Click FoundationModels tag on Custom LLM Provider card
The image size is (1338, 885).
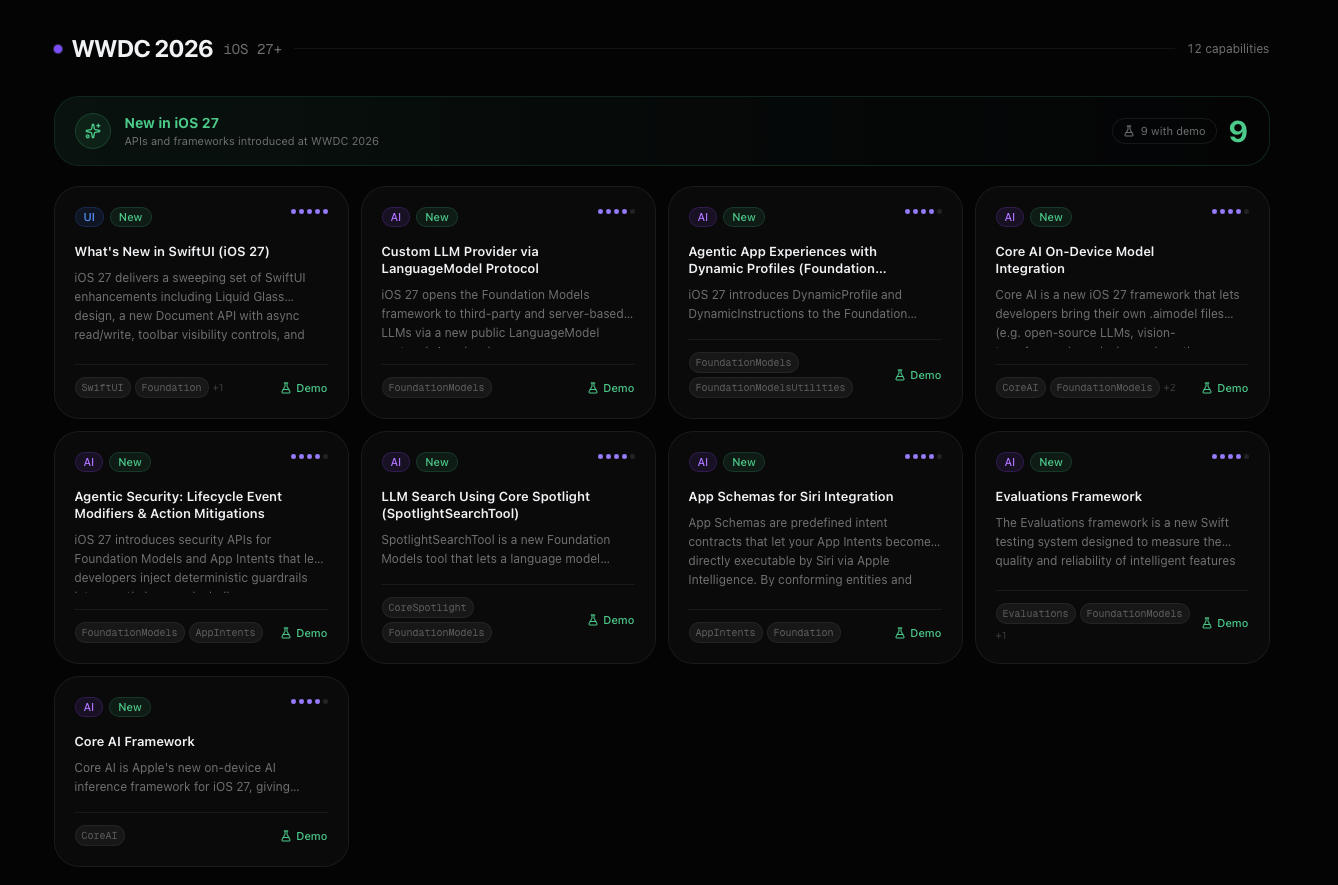point(437,388)
